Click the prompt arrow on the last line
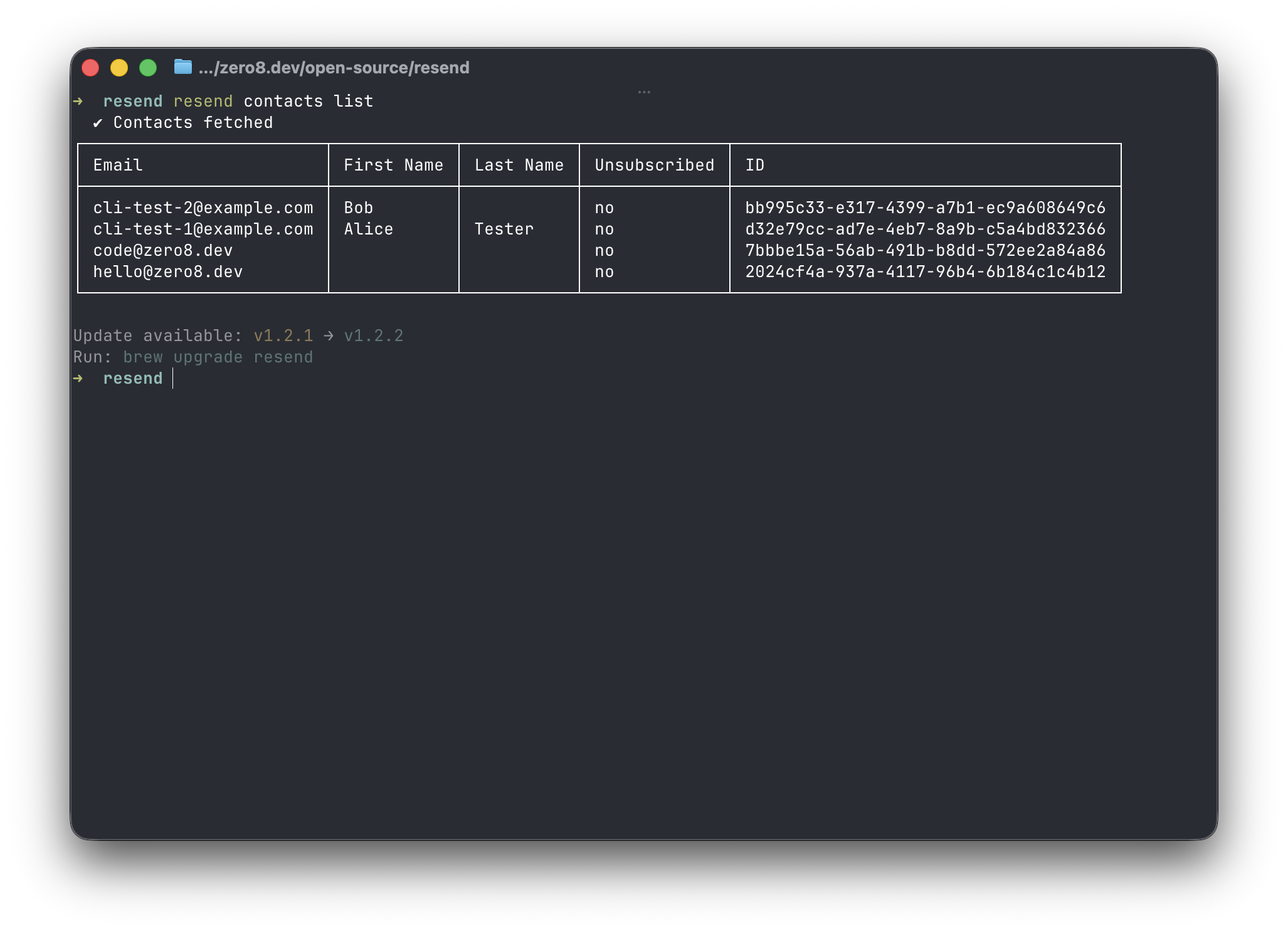The image size is (1288, 933). (x=78, y=378)
